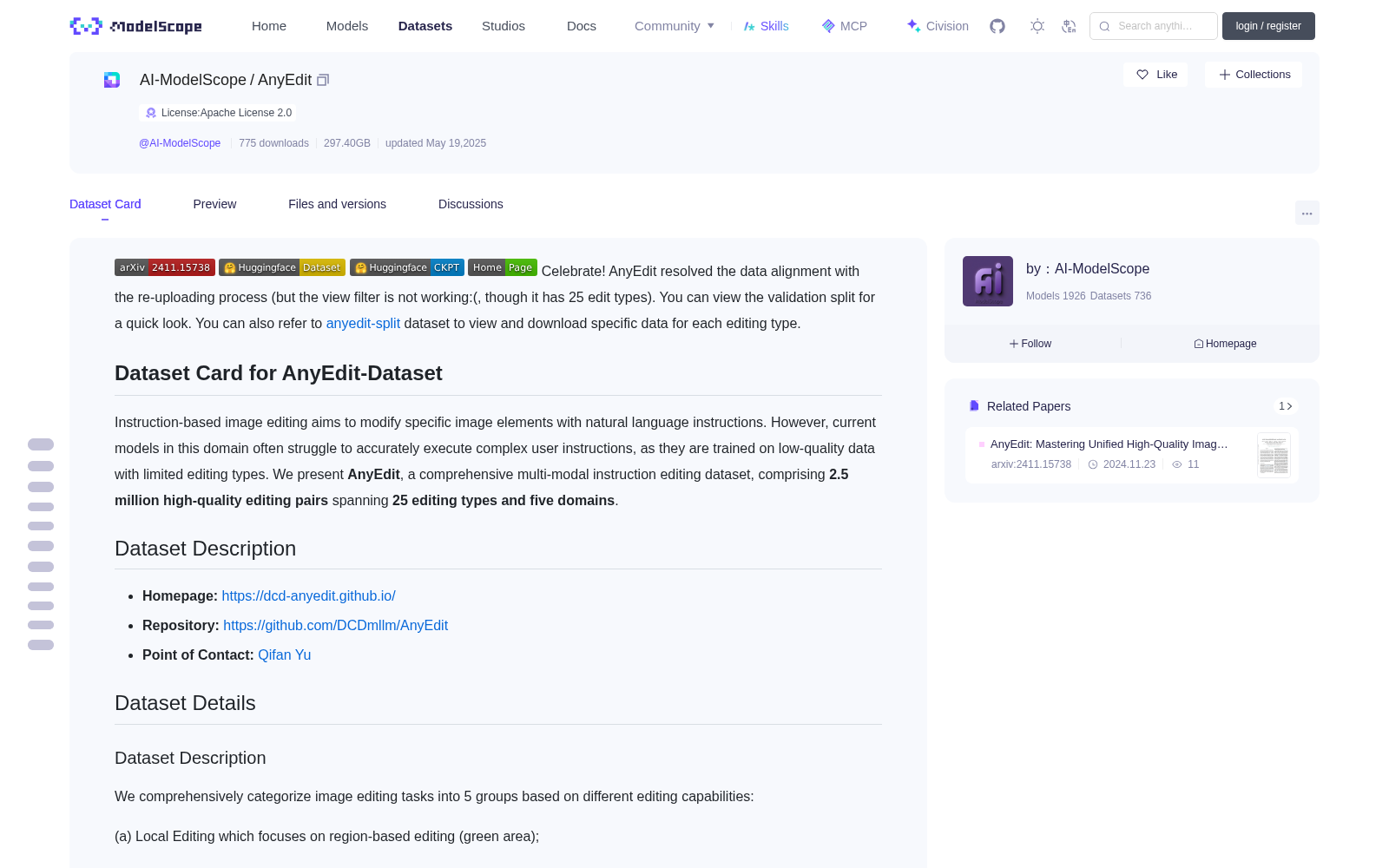Click the magnifier icon in search box
1389x868 pixels.
pos(1104,26)
